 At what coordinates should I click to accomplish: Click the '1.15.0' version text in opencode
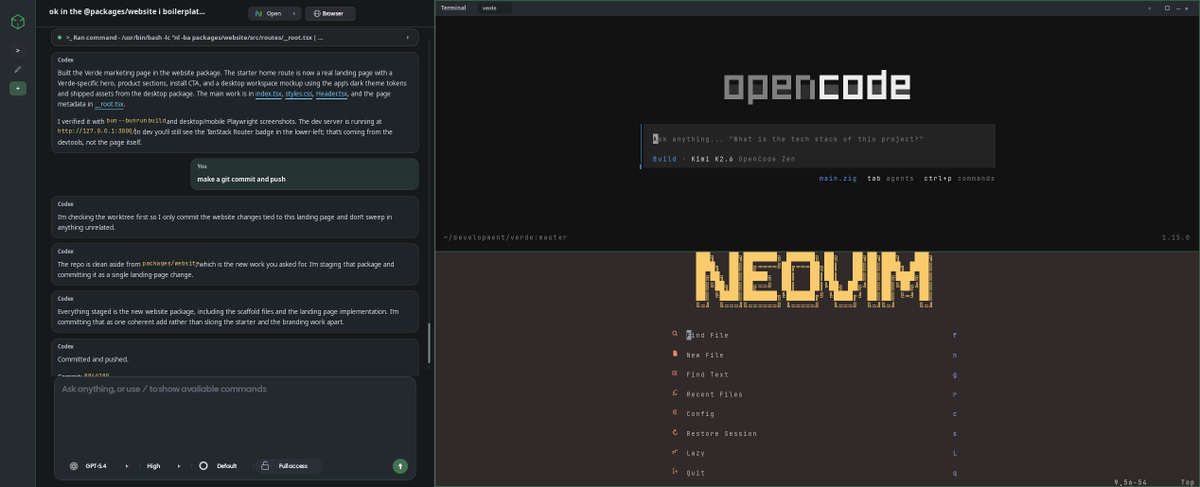(x=1176, y=237)
